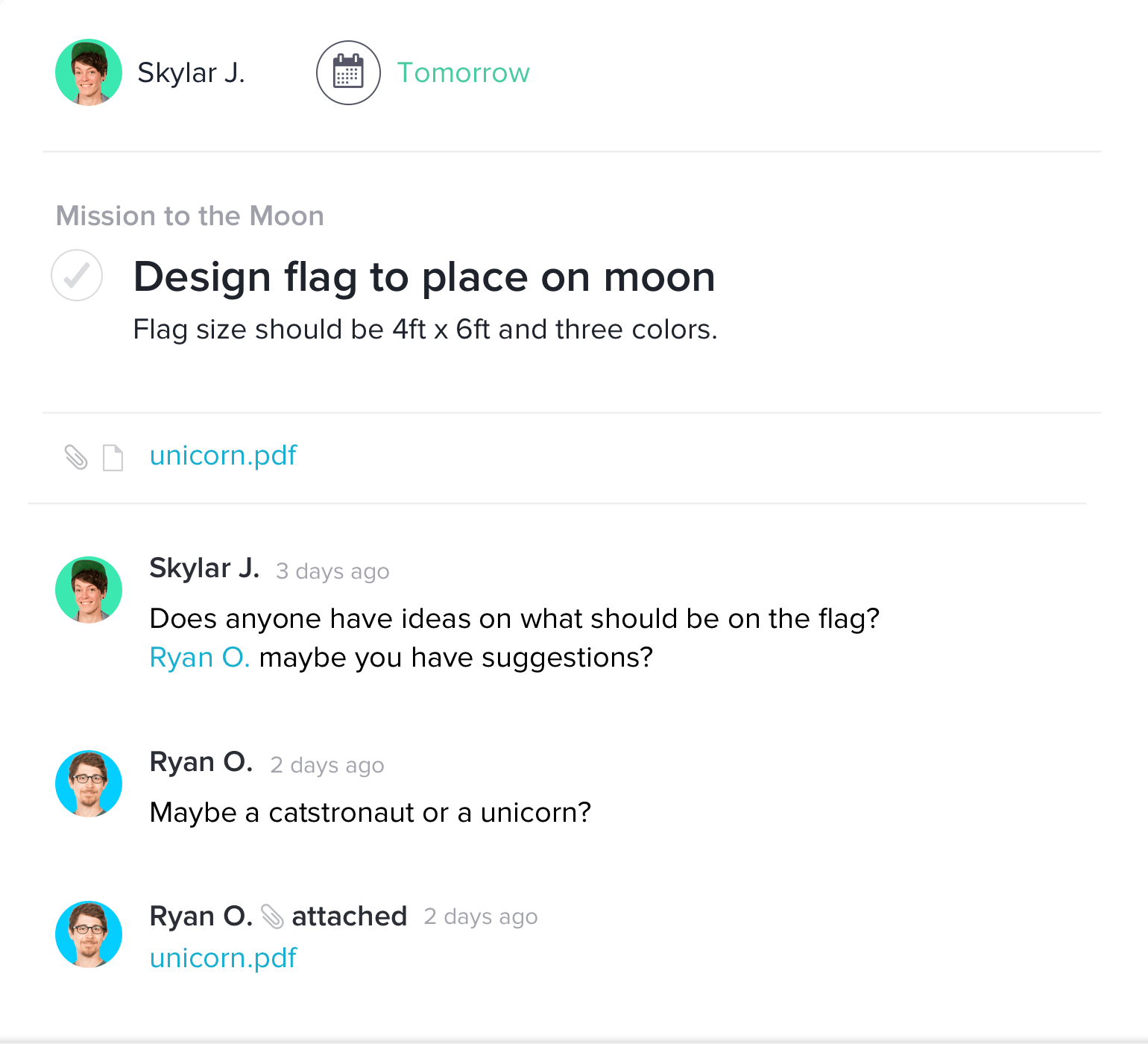
Task: Click the Ryan O. mention in Skylar's comment
Action: pos(199,657)
